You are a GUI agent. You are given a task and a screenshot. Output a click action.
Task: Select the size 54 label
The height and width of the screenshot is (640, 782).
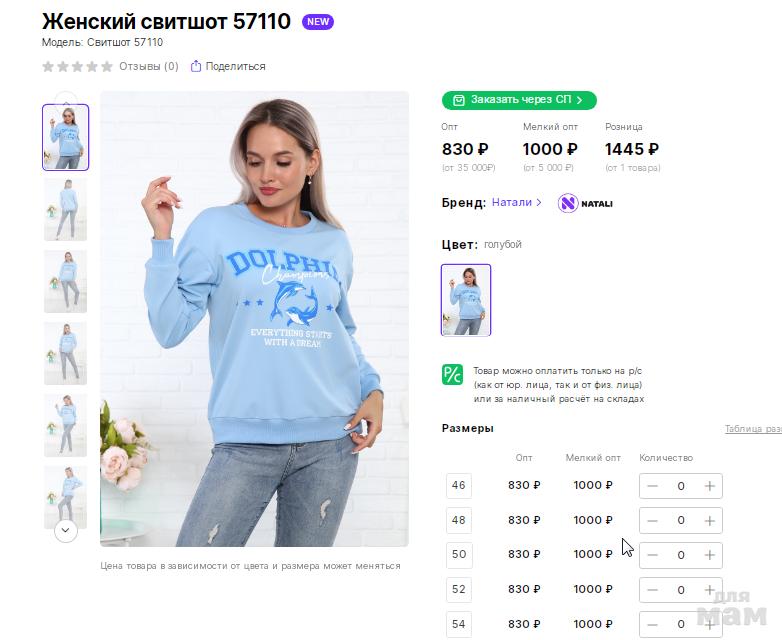point(459,624)
